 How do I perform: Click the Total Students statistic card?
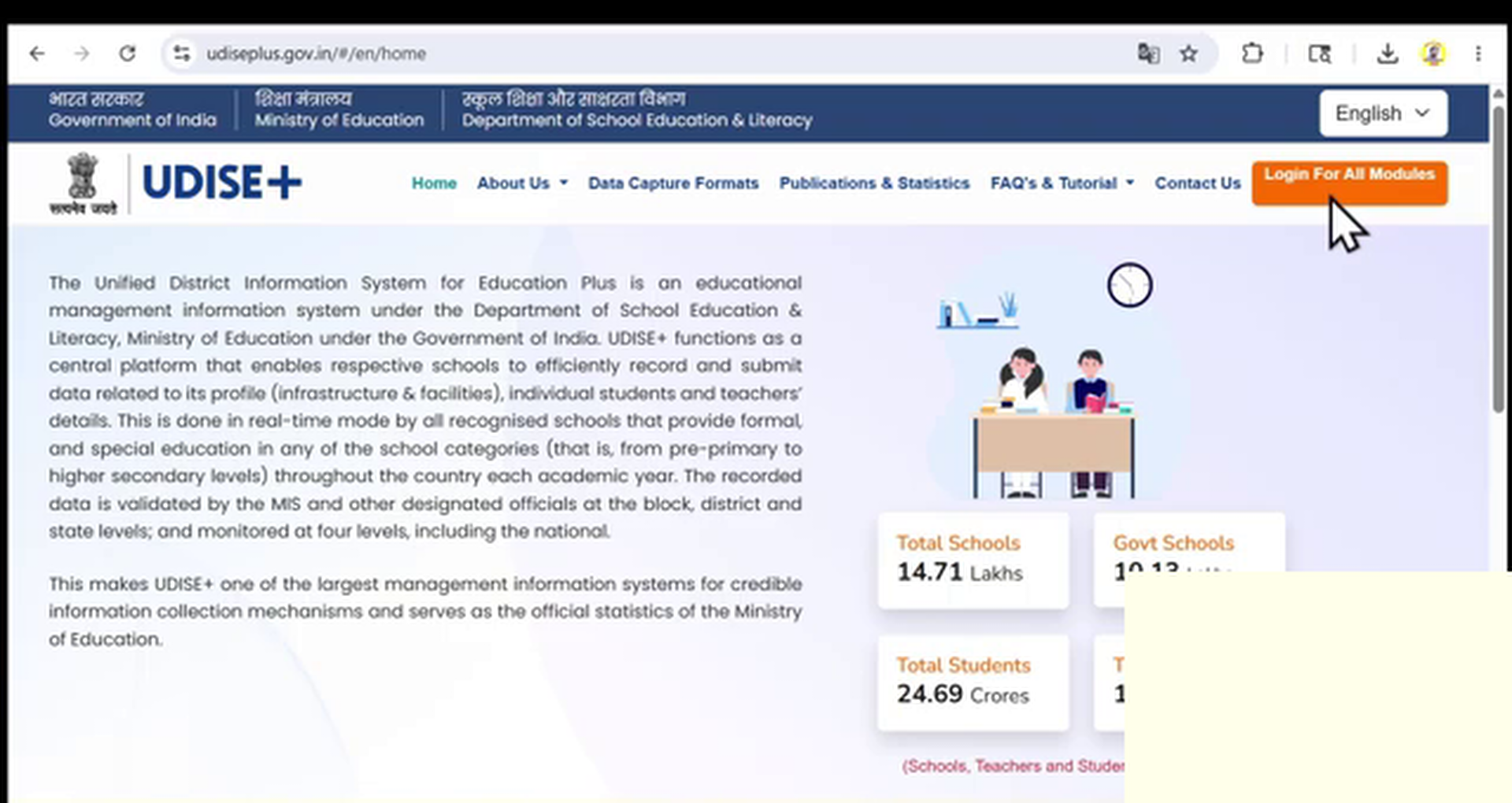click(x=973, y=683)
